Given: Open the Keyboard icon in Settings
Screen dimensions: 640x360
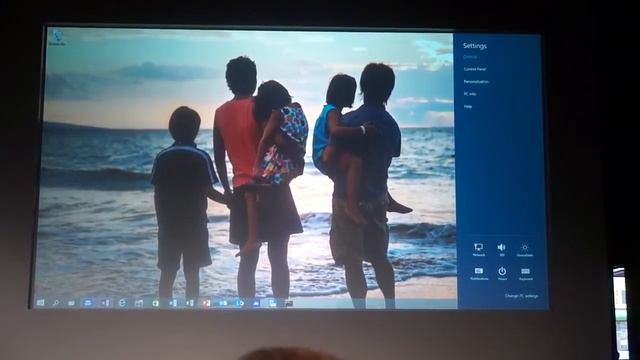Looking at the screenshot, I should 525,273.
